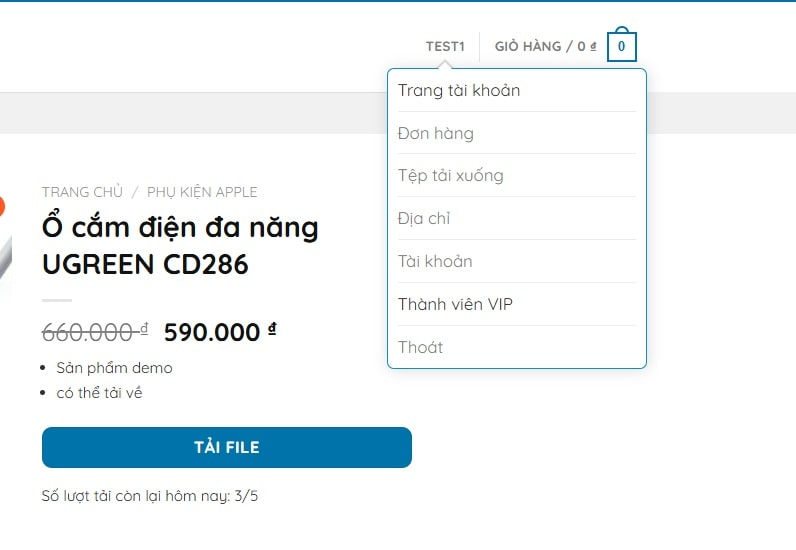Click the product image at left edge
This screenshot has height=550, width=796.
coord(5,250)
